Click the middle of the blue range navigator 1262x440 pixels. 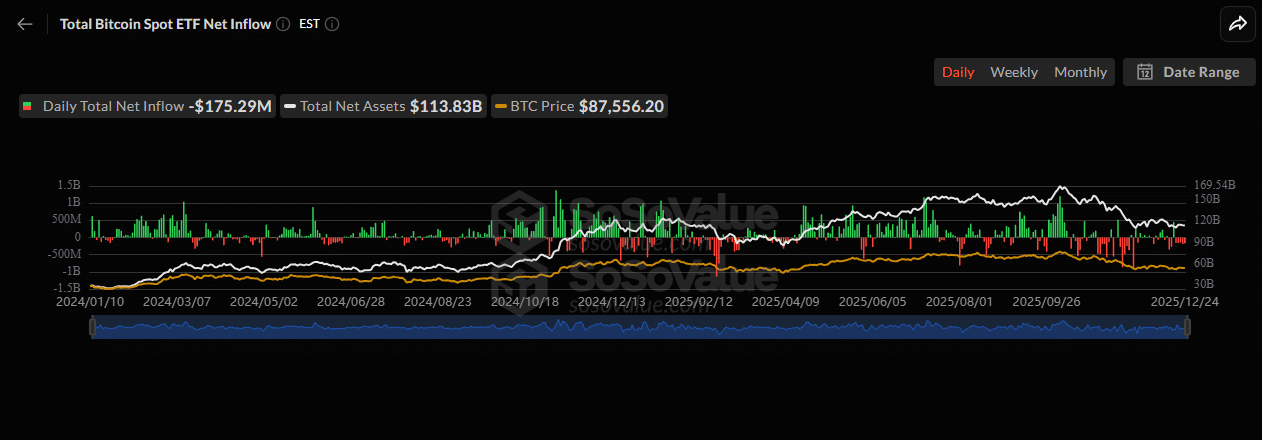[640, 327]
